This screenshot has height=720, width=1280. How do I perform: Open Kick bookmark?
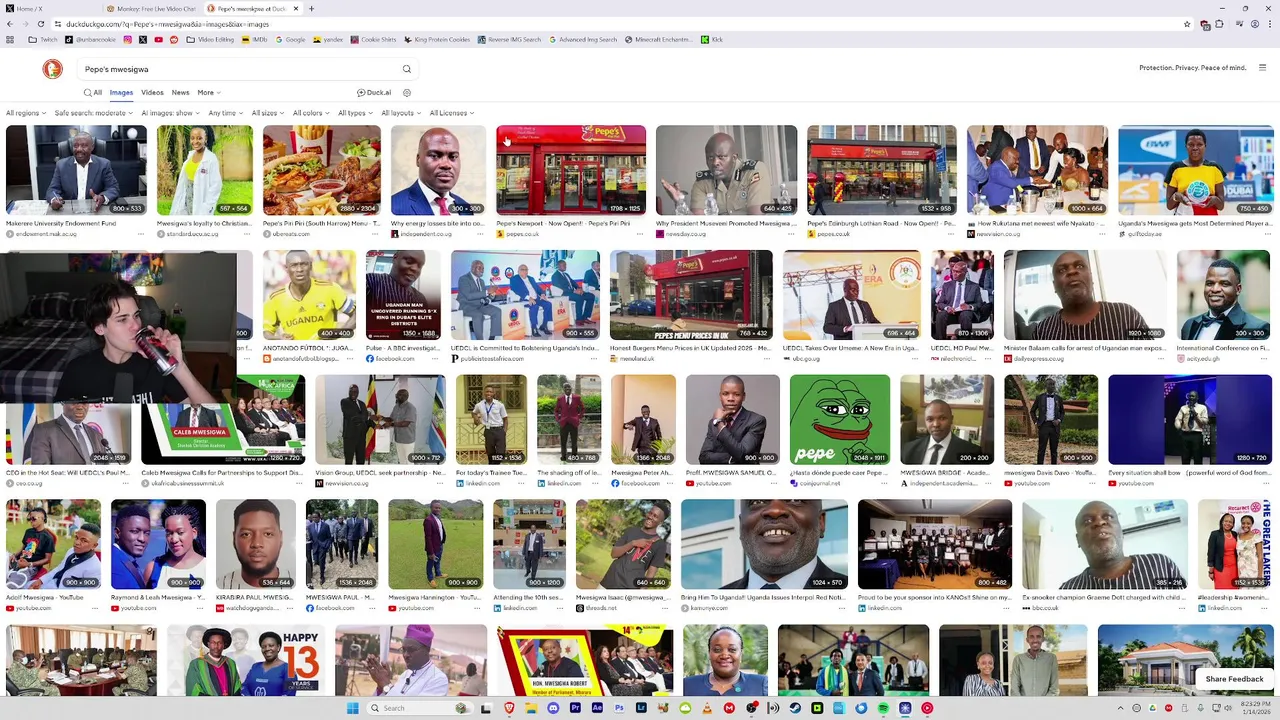point(712,40)
